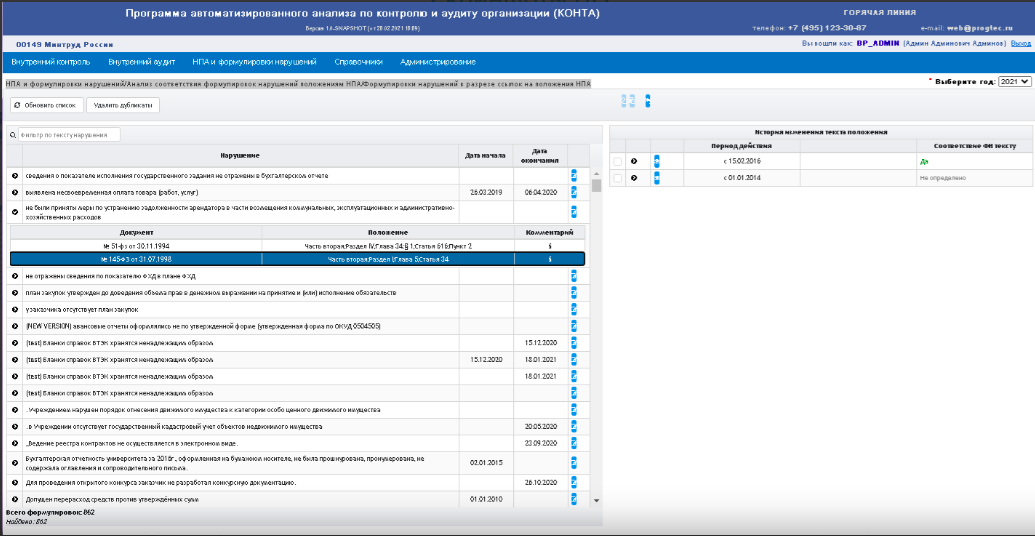Open the BP_ADMIN user profile link

pos(877,44)
